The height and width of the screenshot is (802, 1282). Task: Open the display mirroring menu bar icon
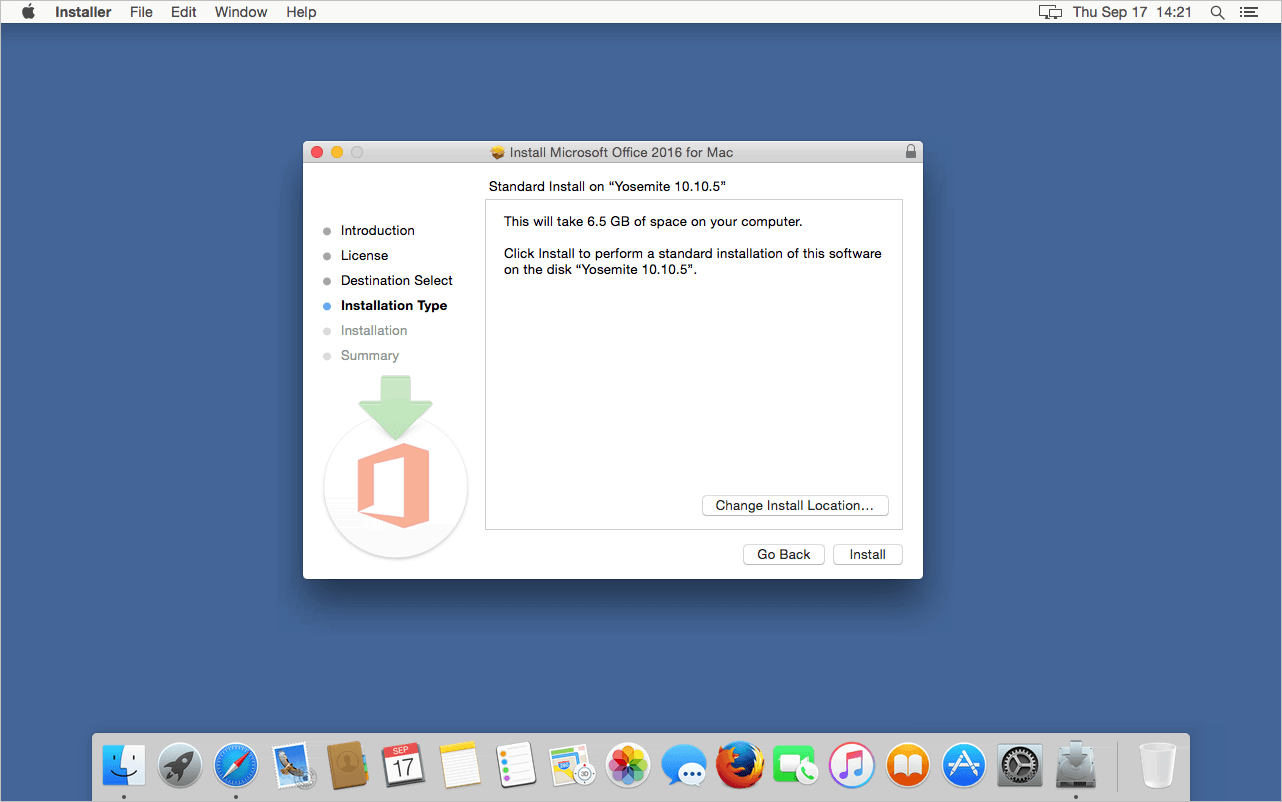coord(1050,12)
